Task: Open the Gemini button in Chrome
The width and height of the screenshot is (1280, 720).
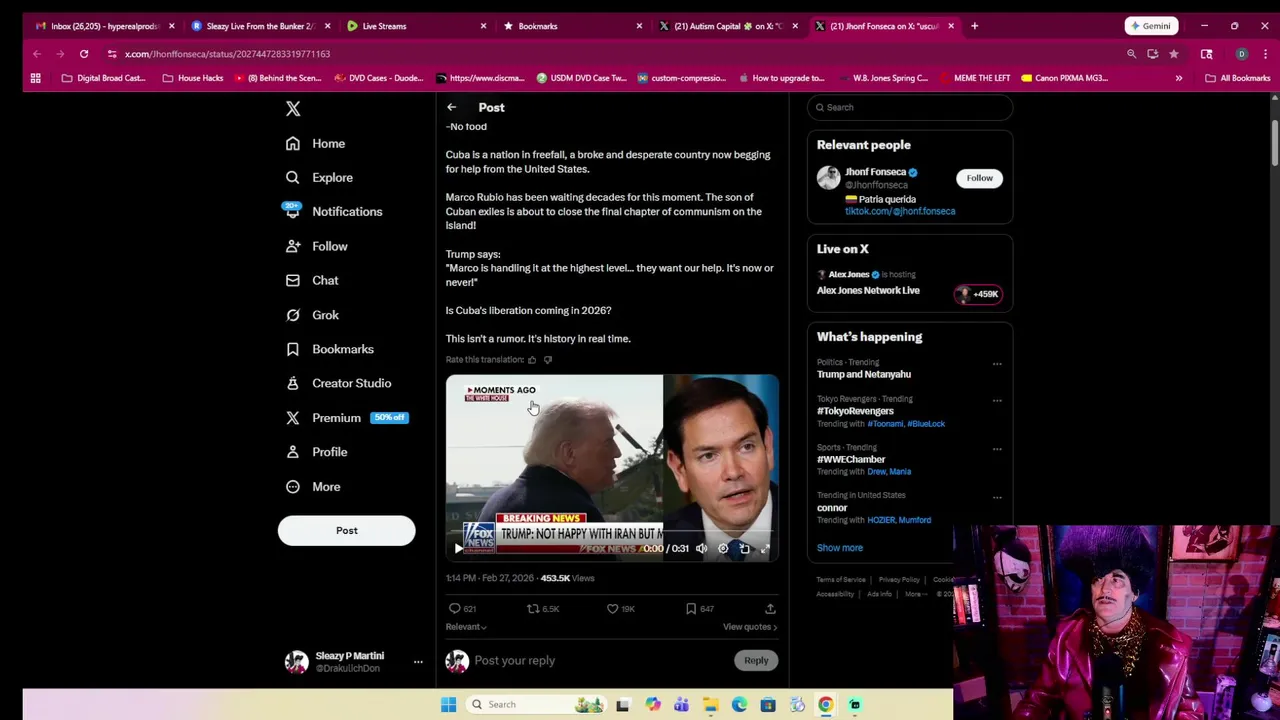Action: click(x=1151, y=26)
